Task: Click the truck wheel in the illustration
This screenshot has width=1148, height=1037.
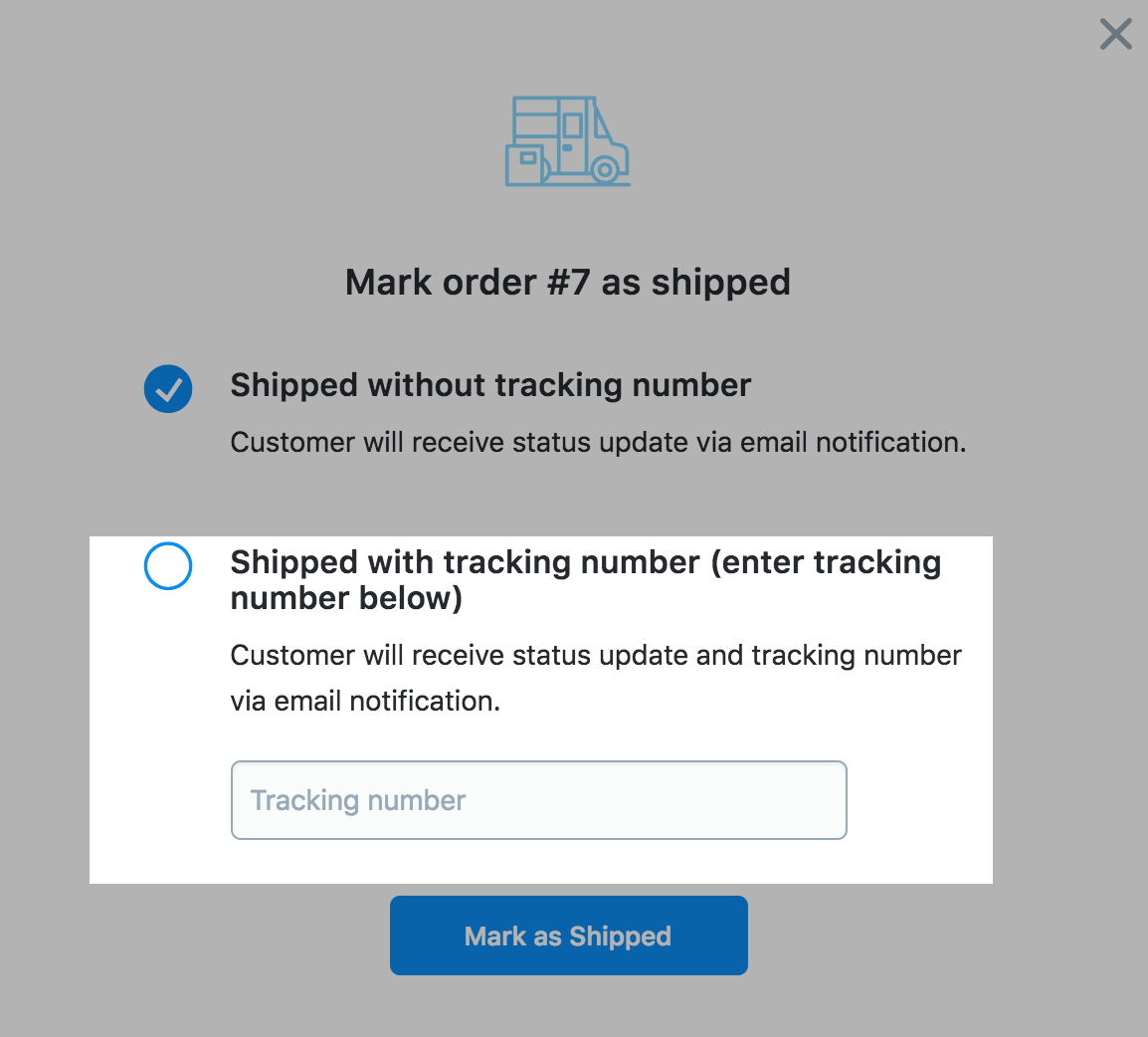Action: (x=605, y=170)
